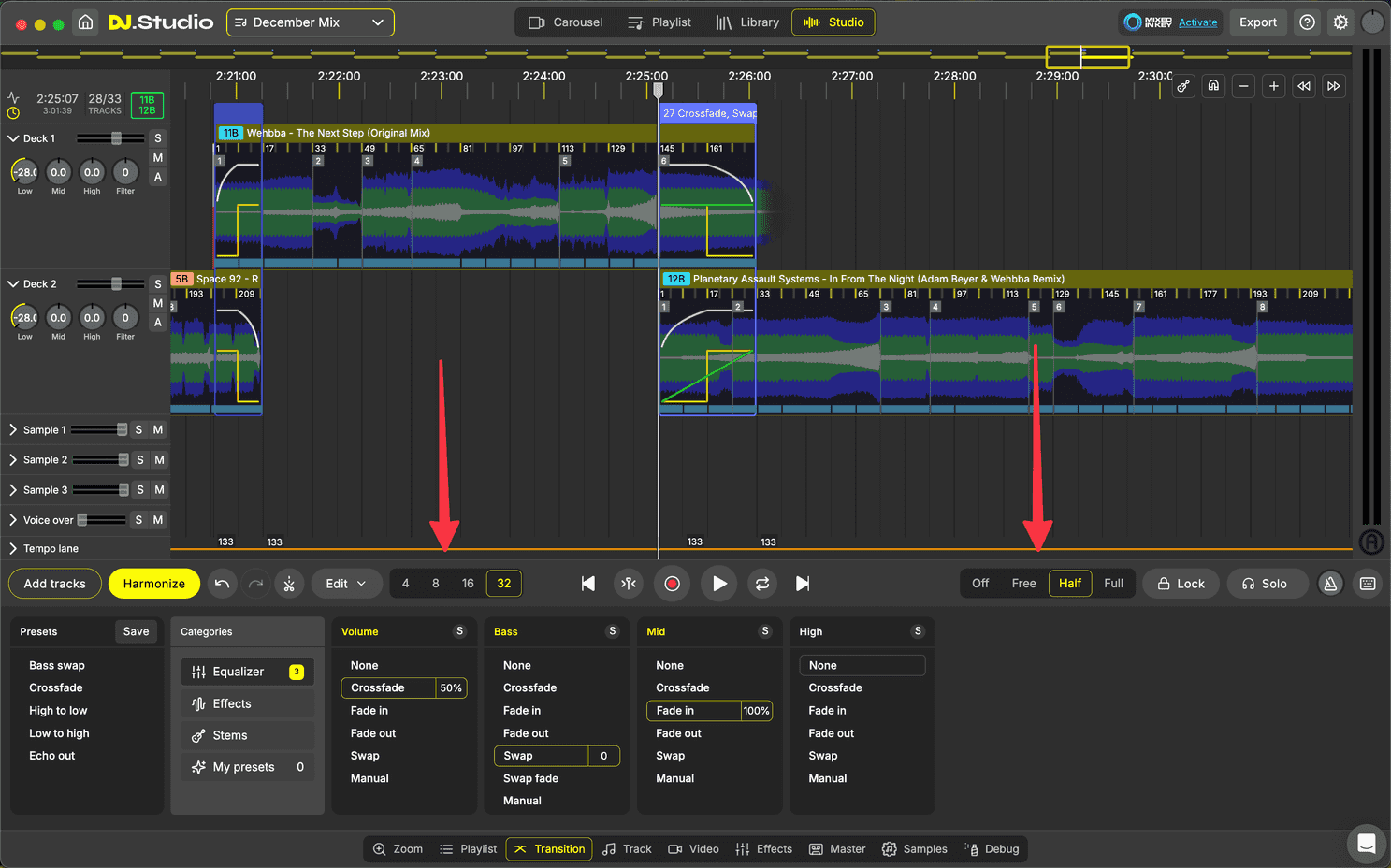Click the timeline zoom out minus icon
The height and width of the screenshot is (868, 1391).
coord(1243,86)
